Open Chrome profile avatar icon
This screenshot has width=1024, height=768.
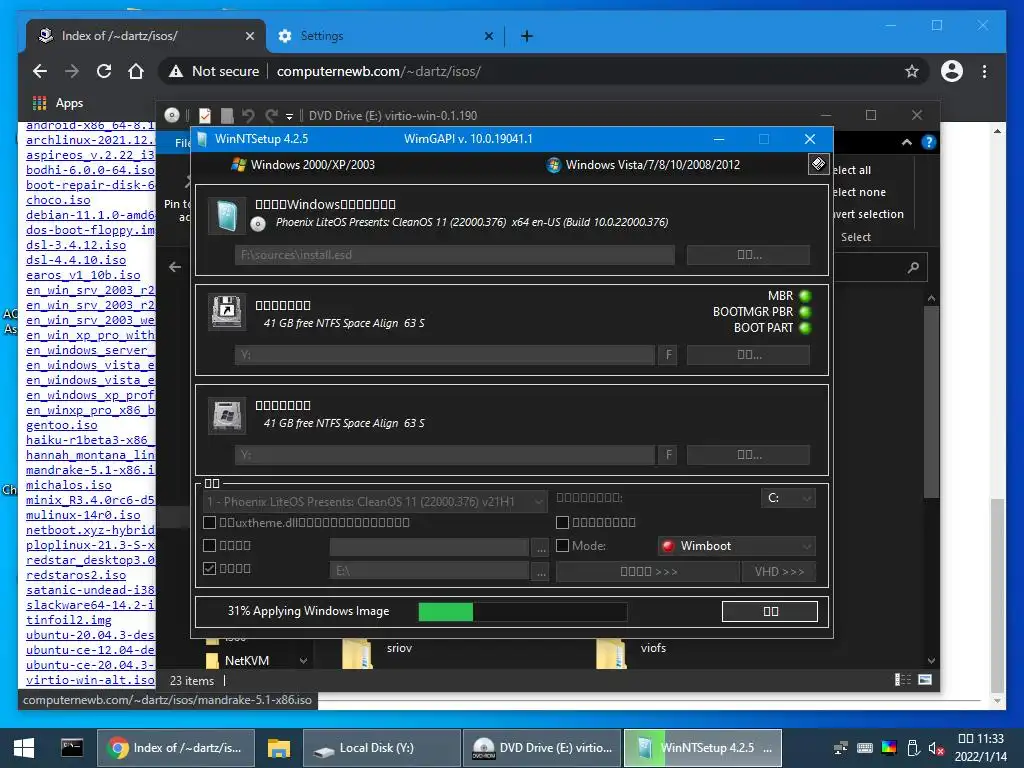pyautogui.click(x=952, y=71)
